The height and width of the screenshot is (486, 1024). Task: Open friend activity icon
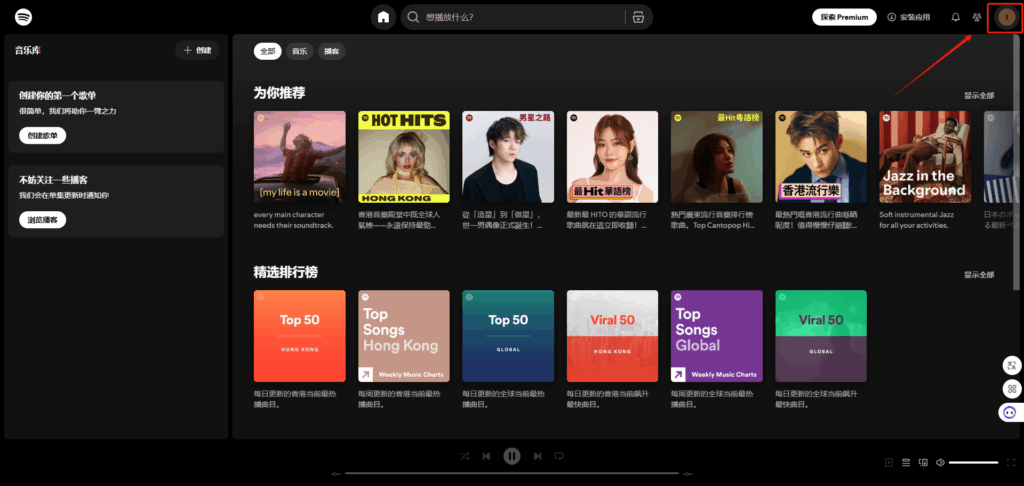click(x=977, y=17)
